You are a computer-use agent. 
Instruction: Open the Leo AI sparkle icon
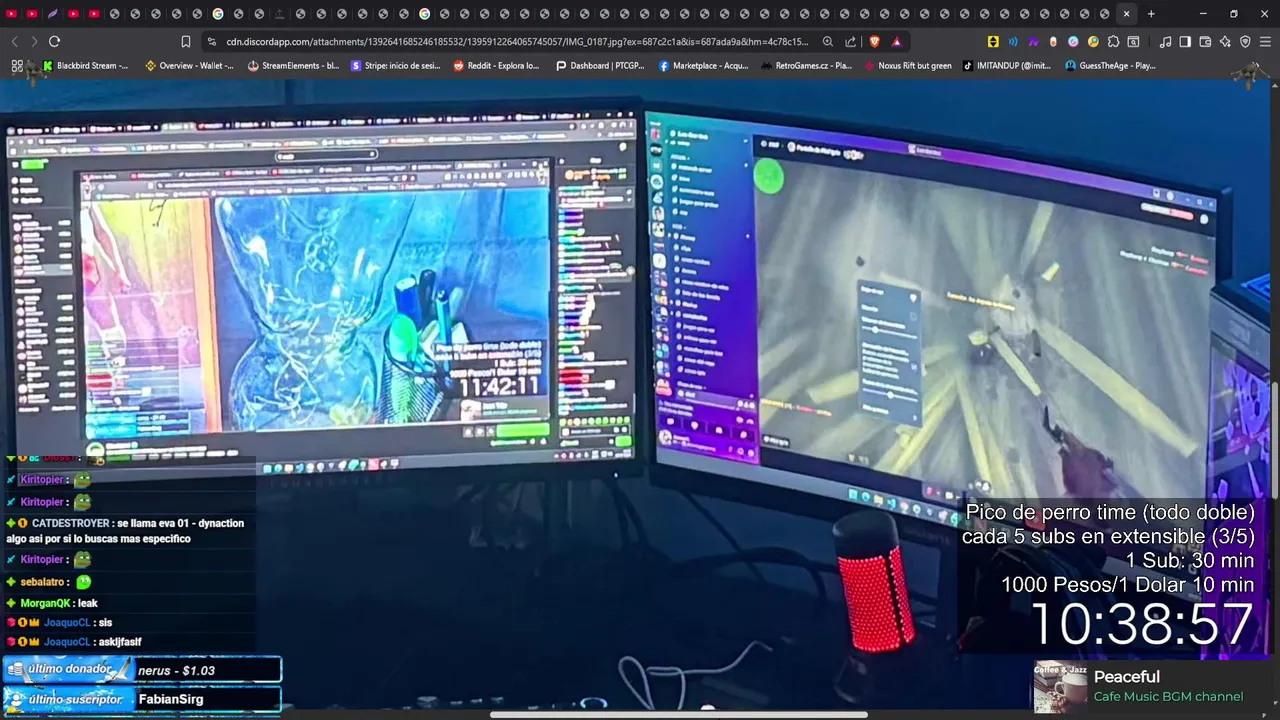(1225, 42)
